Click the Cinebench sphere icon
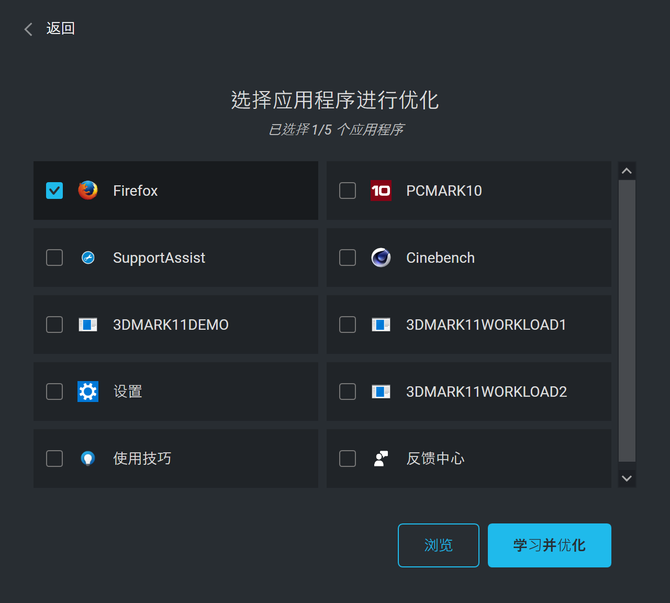670x603 pixels. pos(381,257)
